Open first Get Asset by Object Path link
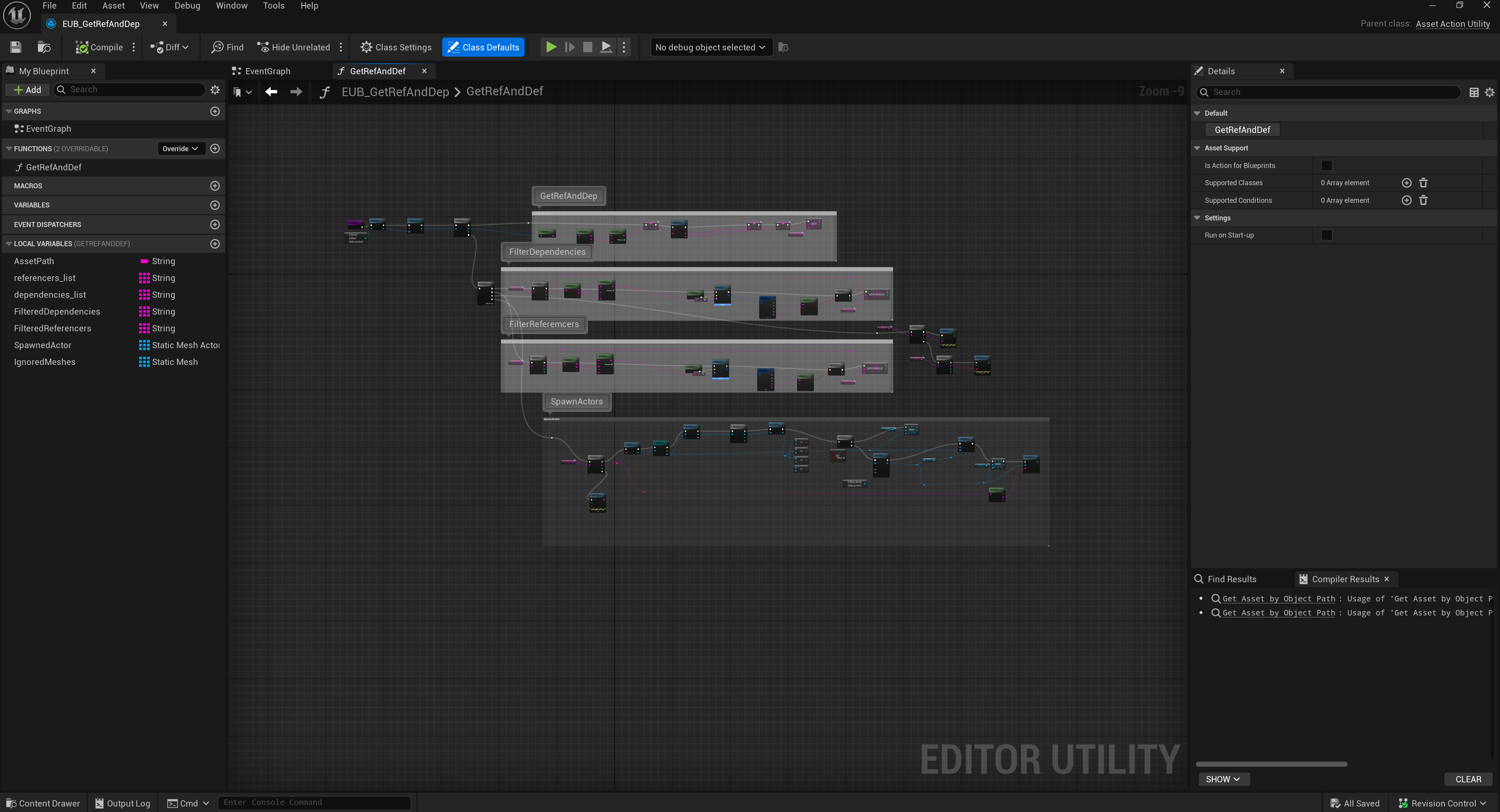This screenshot has height=812, width=1500. tap(1278, 598)
